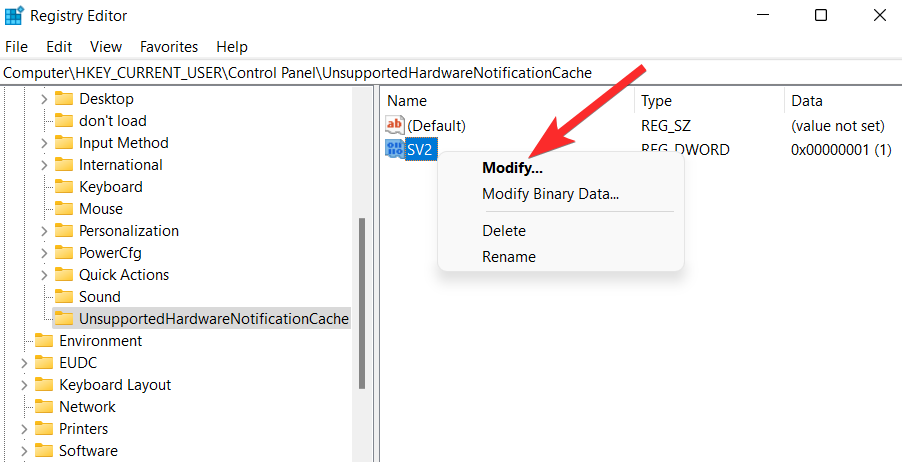Select the Sound folder icon
This screenshot has height=462, width=902.
64,297
